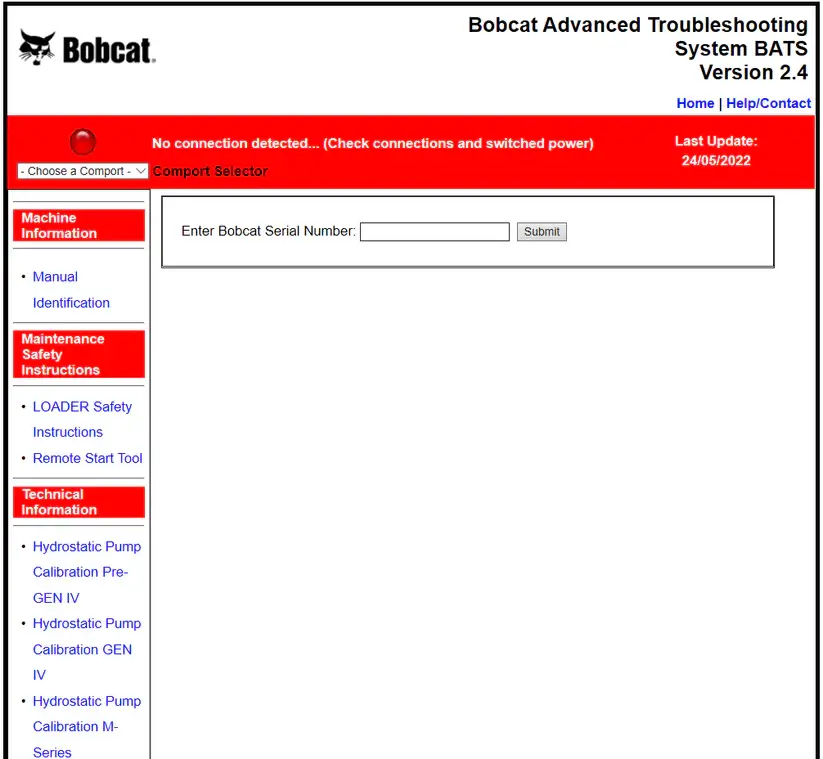Viewport: 823px width, 759px height.
Task: Select the Machine Information section header
Action: 79,226
